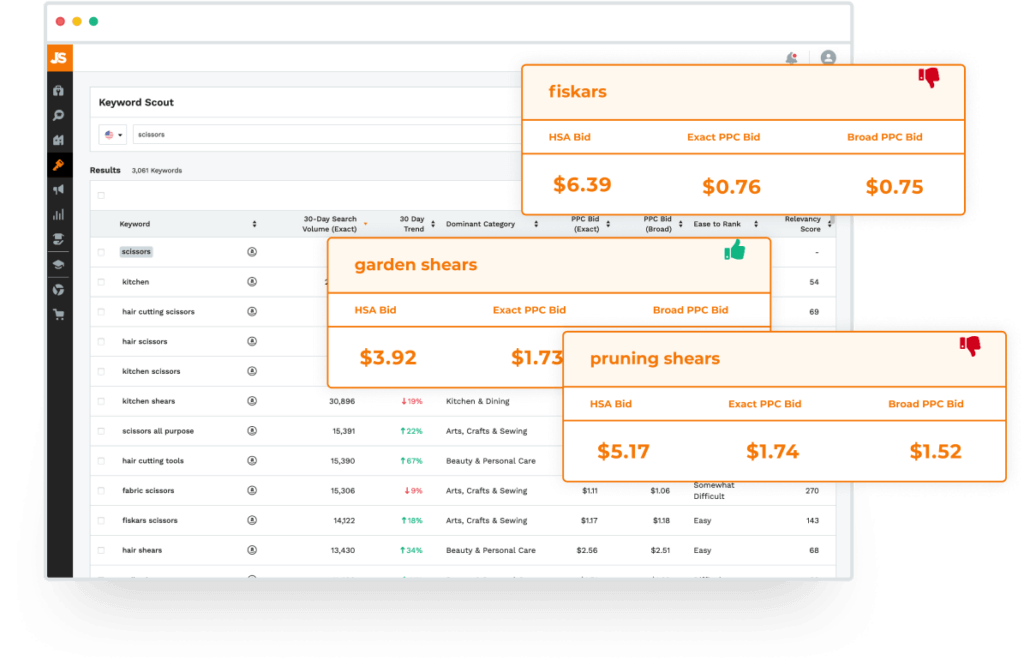Click circle icon for hair cutting tools
This screenshot has width=1024, height=667.
coord(252,461)
